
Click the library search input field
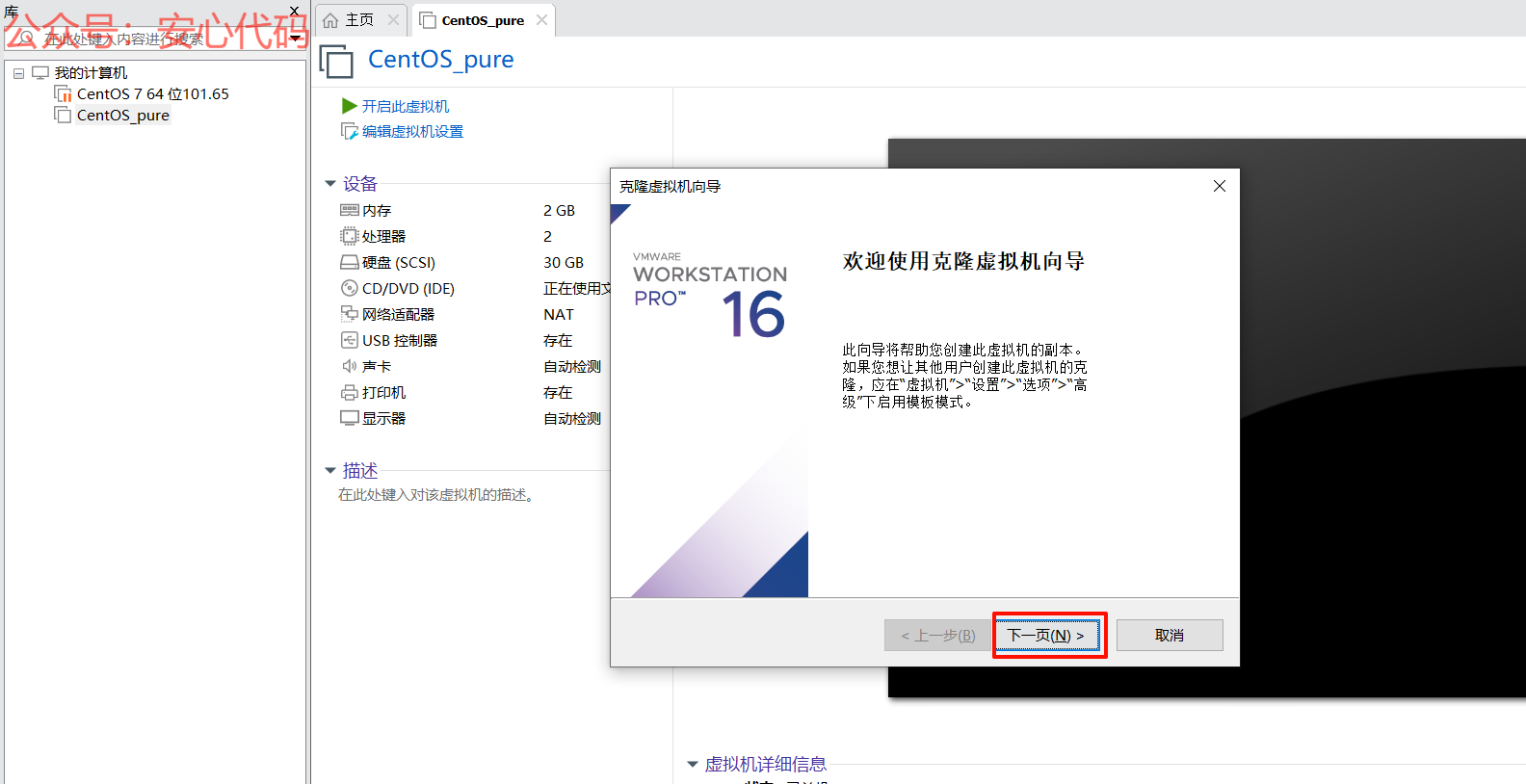click(154, 39)
